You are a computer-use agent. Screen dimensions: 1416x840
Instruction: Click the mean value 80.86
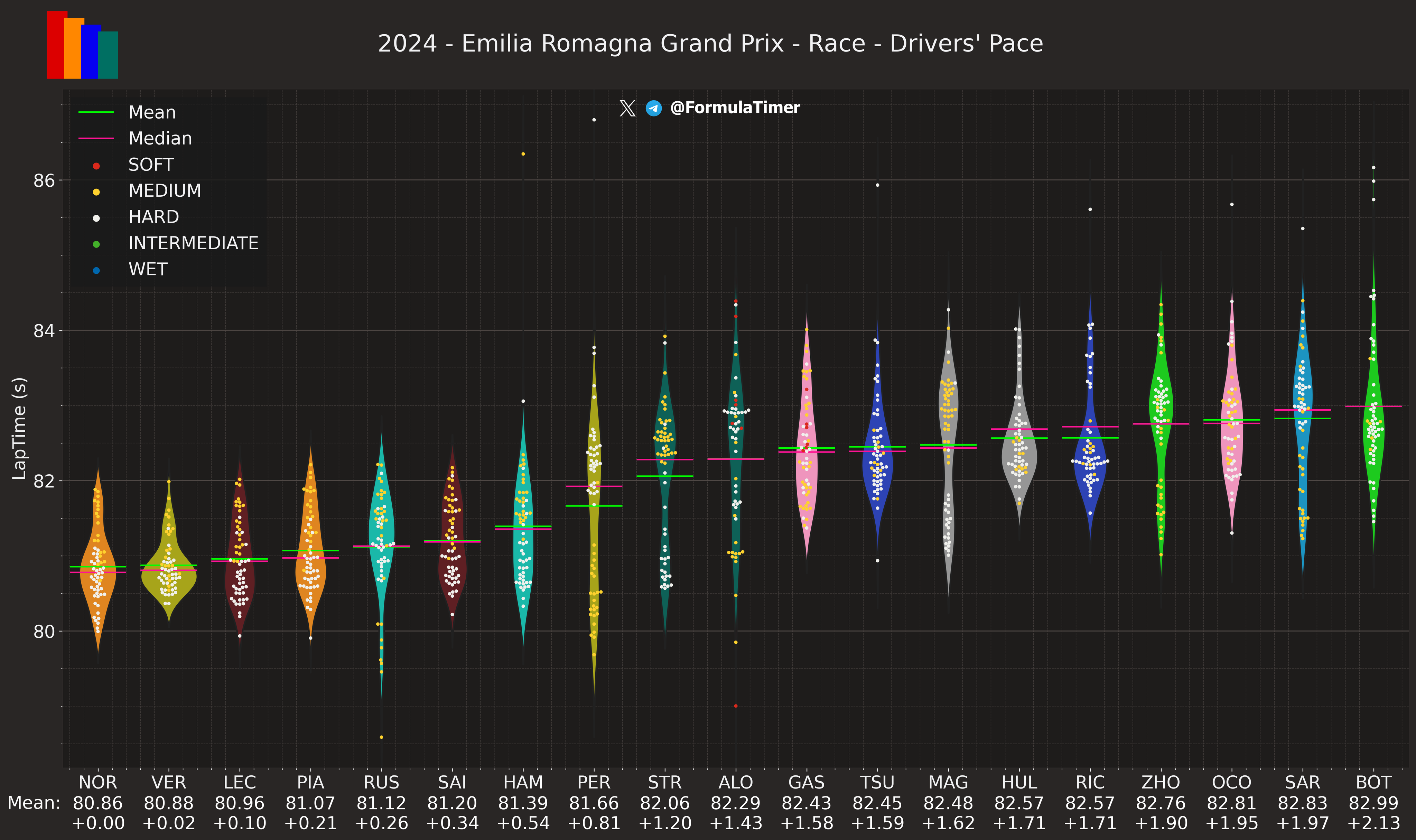[x=98, y=803]
